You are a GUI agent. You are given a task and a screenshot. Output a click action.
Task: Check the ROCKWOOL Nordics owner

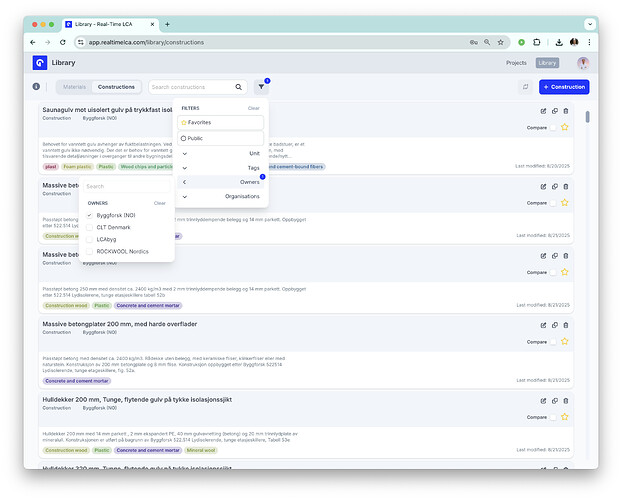pos(90,252)
